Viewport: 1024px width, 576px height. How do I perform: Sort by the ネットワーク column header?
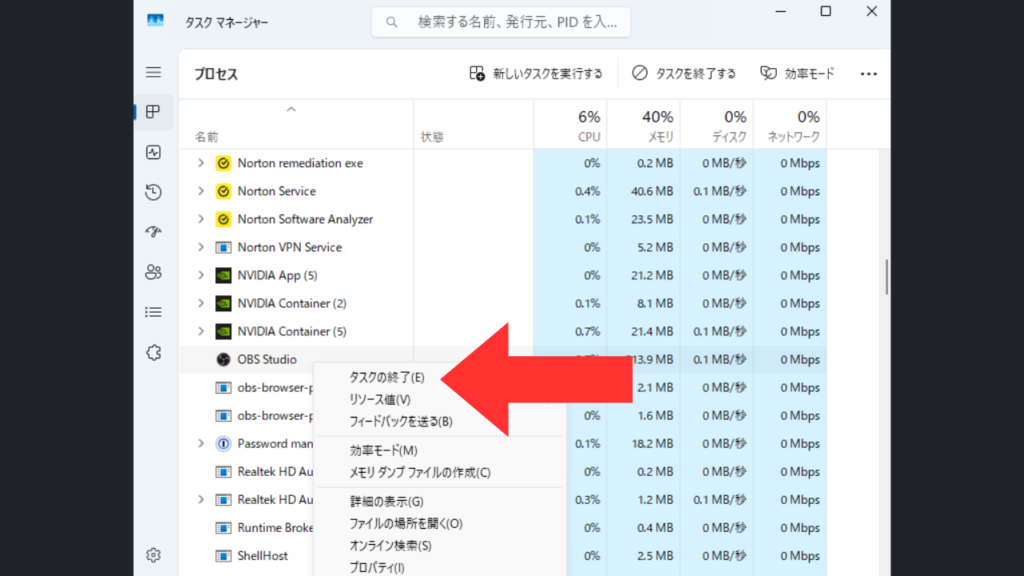(790, 125)
